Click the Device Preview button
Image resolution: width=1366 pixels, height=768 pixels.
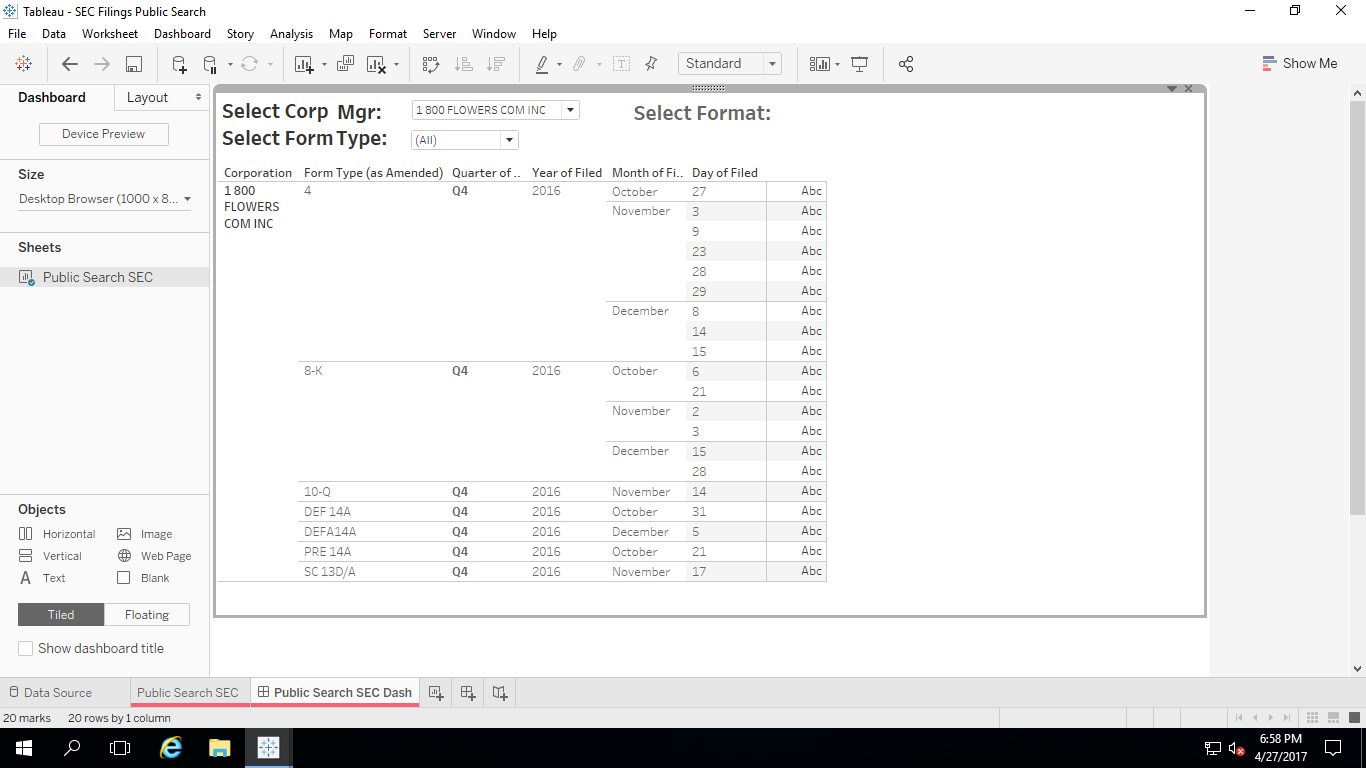[x=104, y=134]
